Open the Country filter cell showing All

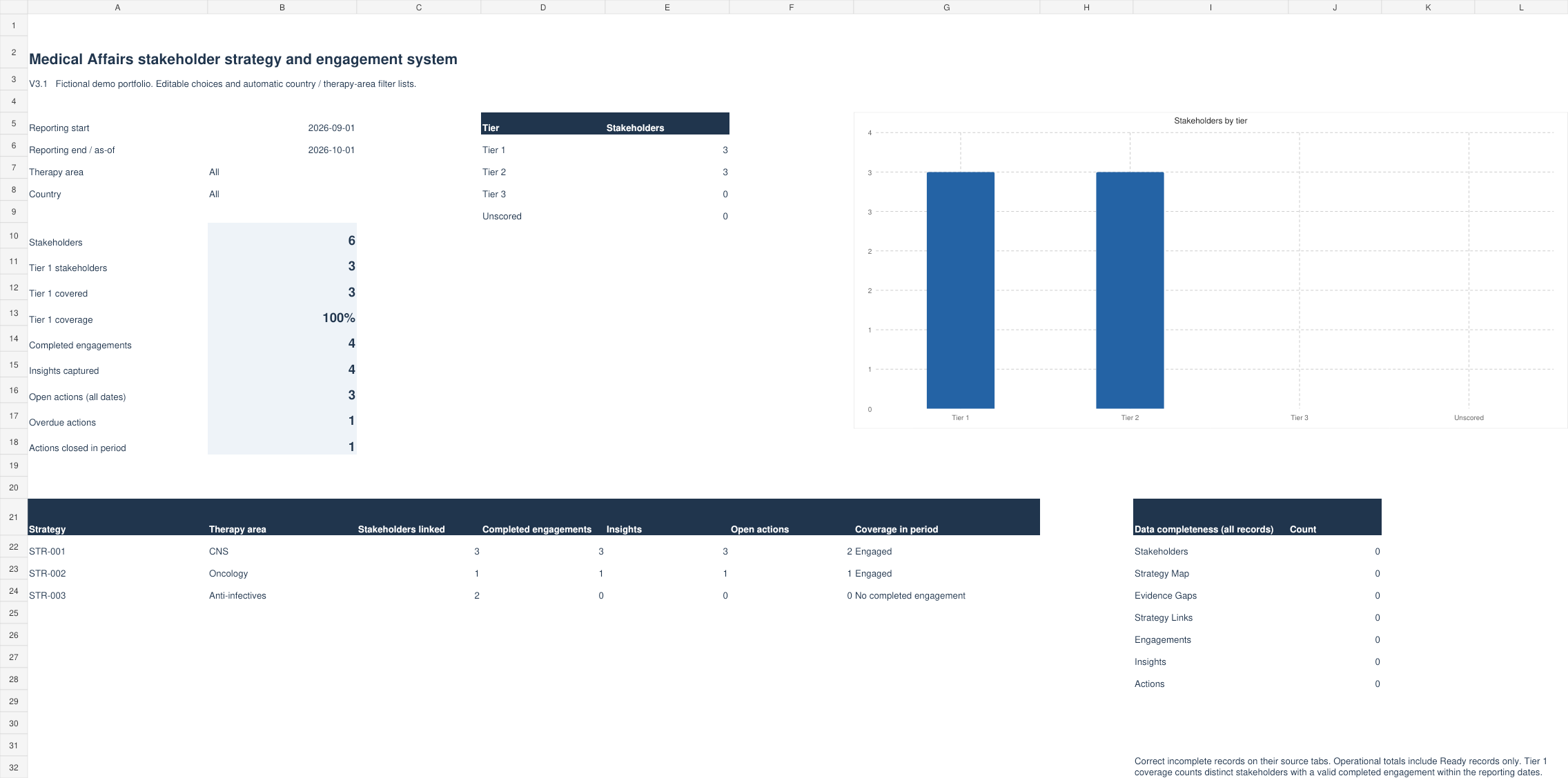click(282, 190)
